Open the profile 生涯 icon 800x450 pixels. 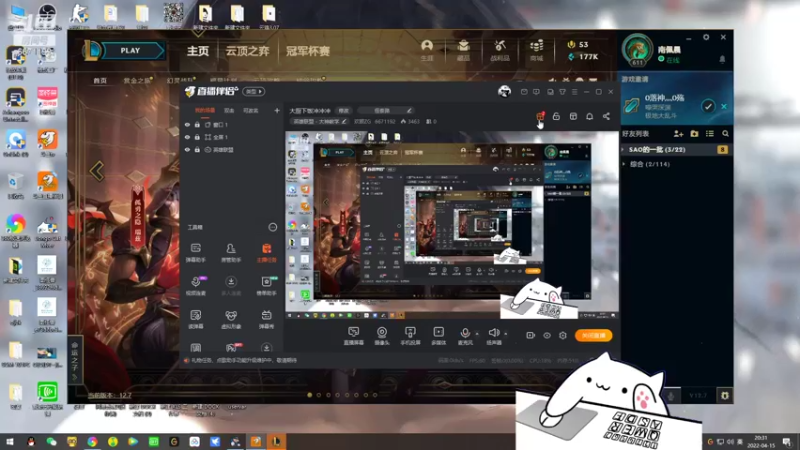(427, 51)
